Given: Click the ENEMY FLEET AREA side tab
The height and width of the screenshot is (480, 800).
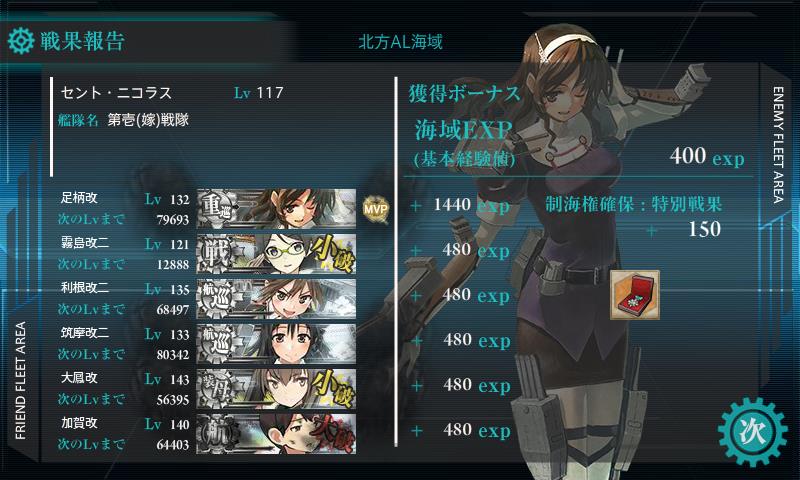Looking at the screenshot, I should 778,145.
